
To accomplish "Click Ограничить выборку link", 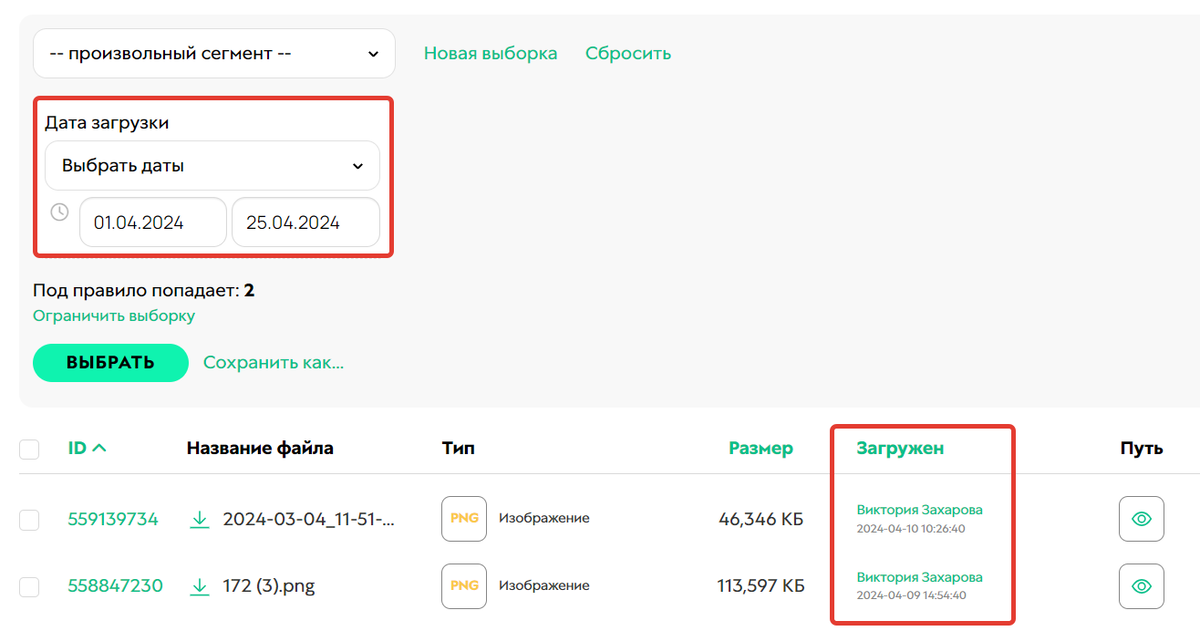I will [114, 316].
